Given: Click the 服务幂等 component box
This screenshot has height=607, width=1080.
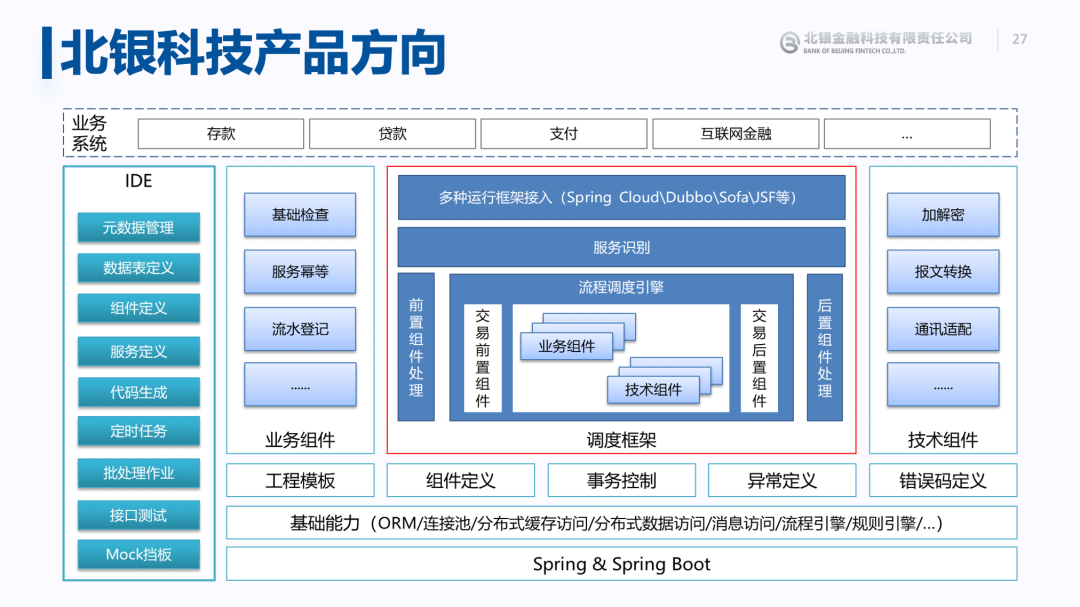Looking at the screenshot, I should 300,271.
